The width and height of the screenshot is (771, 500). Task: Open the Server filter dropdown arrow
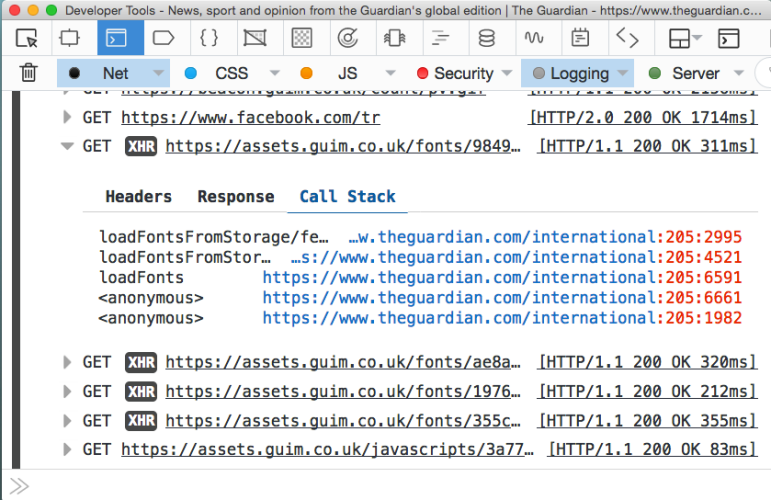[739, 73]
